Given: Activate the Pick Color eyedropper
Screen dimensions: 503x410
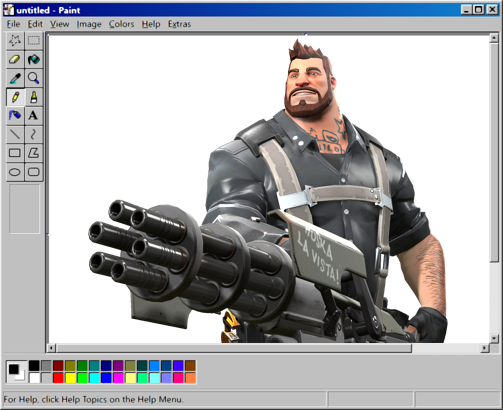Looking at the screenshot, I should click(15, 78).
